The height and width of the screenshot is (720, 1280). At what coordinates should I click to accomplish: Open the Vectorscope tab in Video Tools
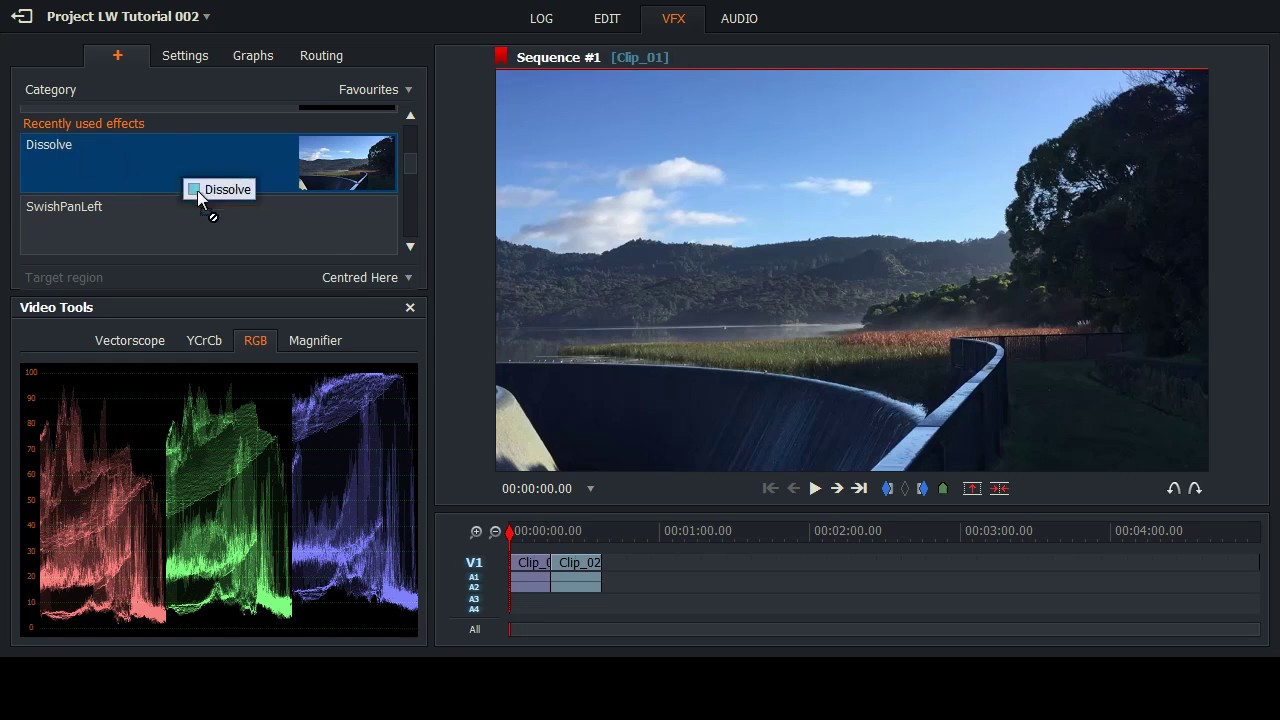pos(130,341)
